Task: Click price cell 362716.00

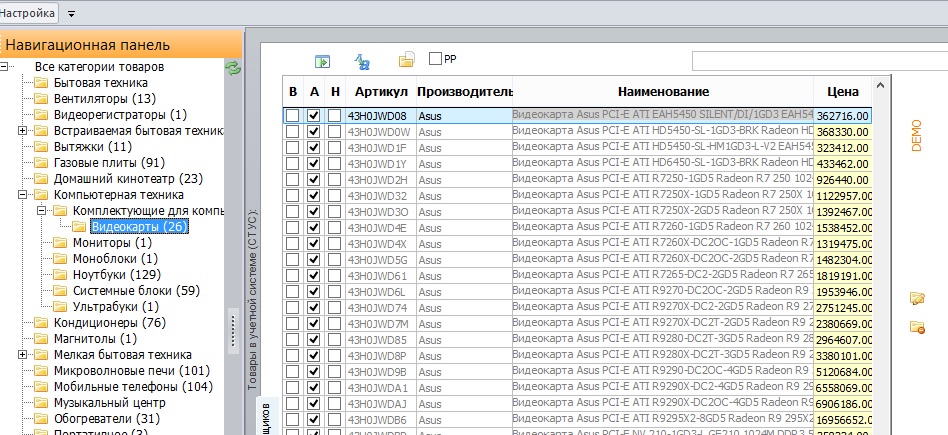Action: click(843, 116)
